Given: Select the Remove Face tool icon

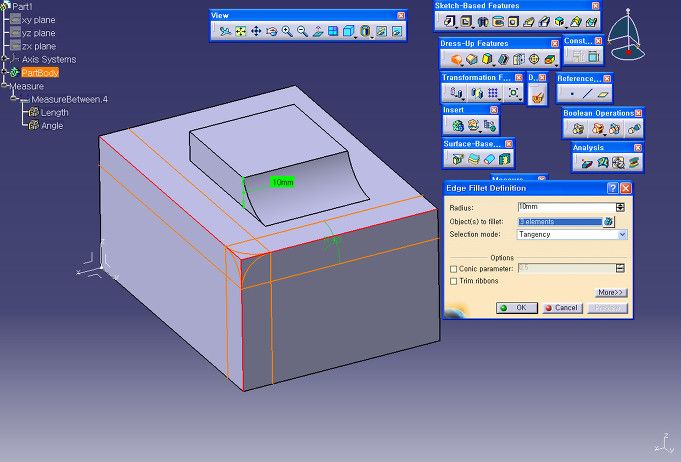Looking at the screenshot, I should [x=550, y=59].
